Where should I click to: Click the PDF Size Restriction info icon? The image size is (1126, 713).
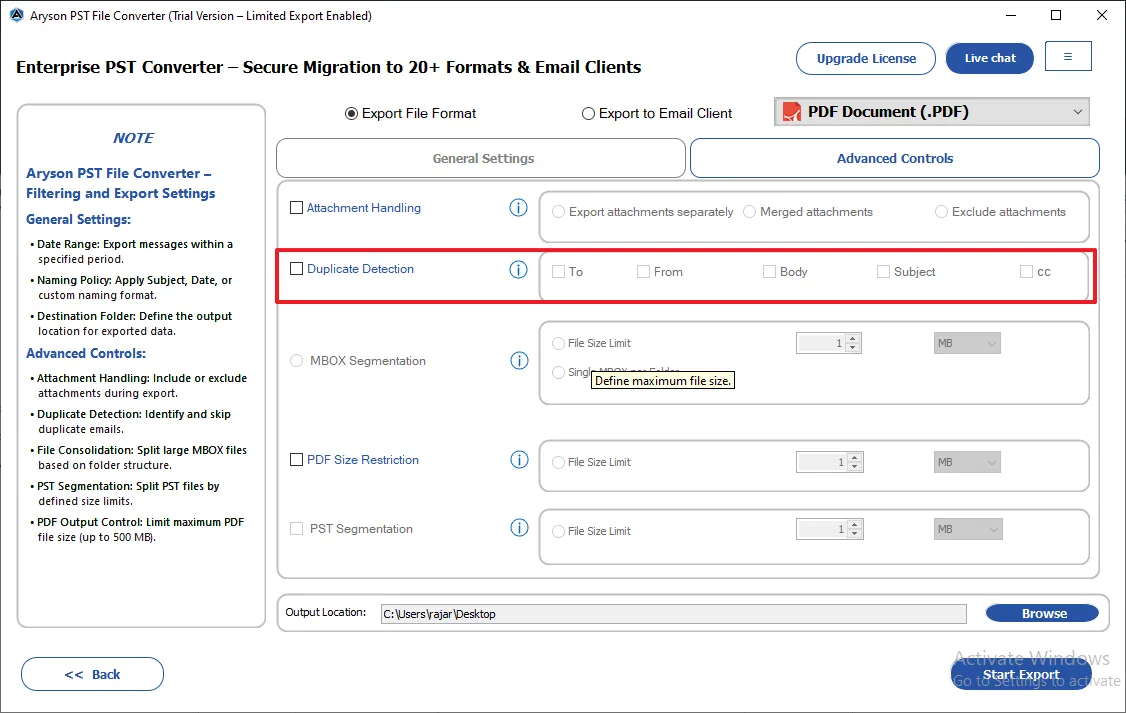tap(519, 460)
